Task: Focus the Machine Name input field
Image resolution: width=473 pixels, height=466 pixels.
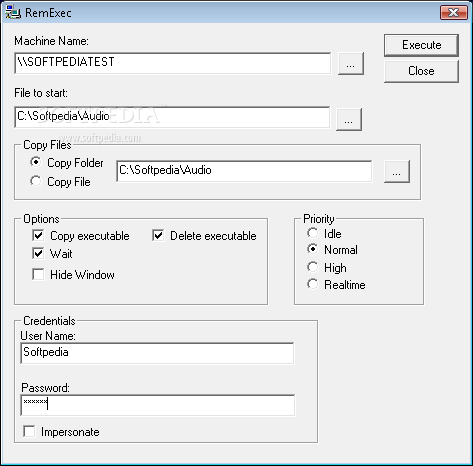Action: [173, 63]
